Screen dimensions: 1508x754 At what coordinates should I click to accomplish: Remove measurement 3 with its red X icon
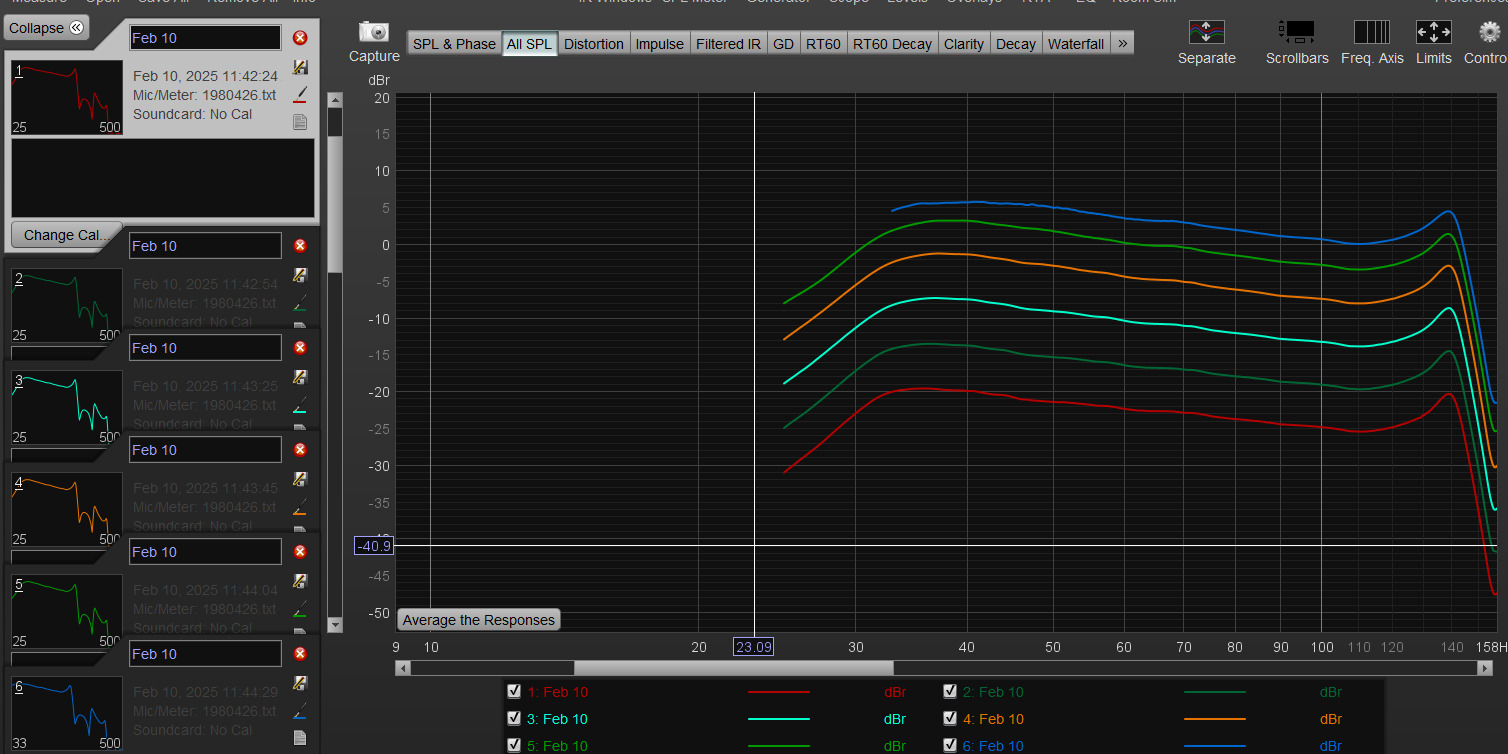point(300,348)
